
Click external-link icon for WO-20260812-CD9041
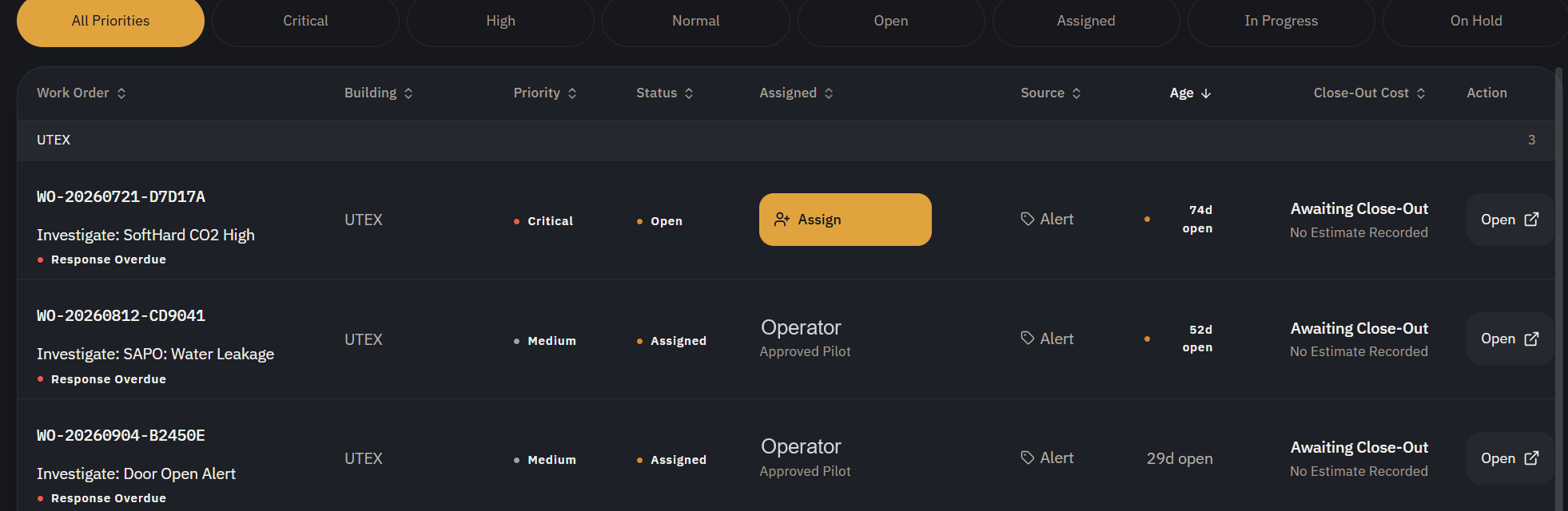click(x=1531, y=339)
